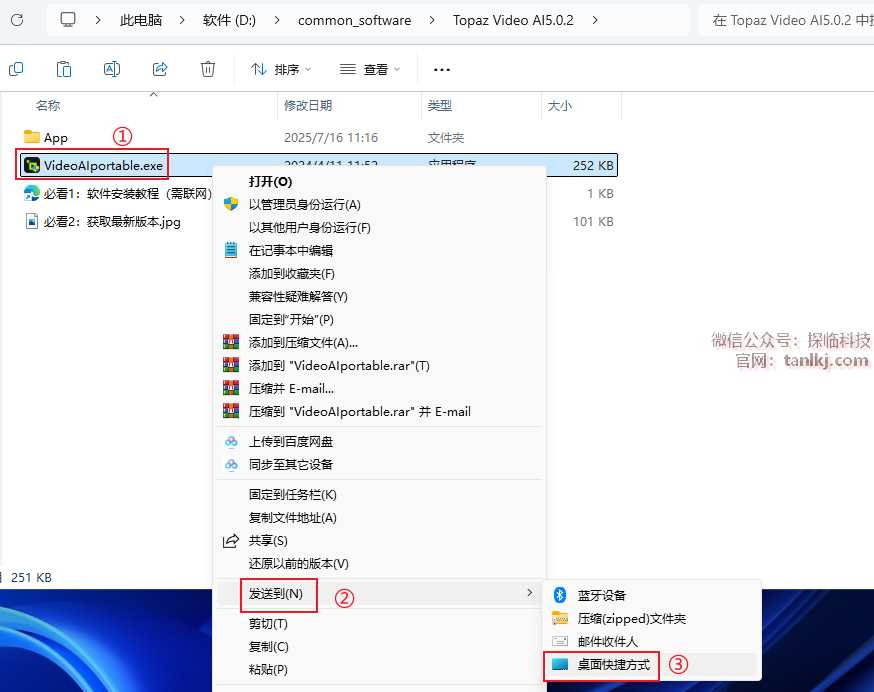Viewport: 874px width, 692px height.
Task: Click the delete trash icon in toolbar
Action: [208, 69]
